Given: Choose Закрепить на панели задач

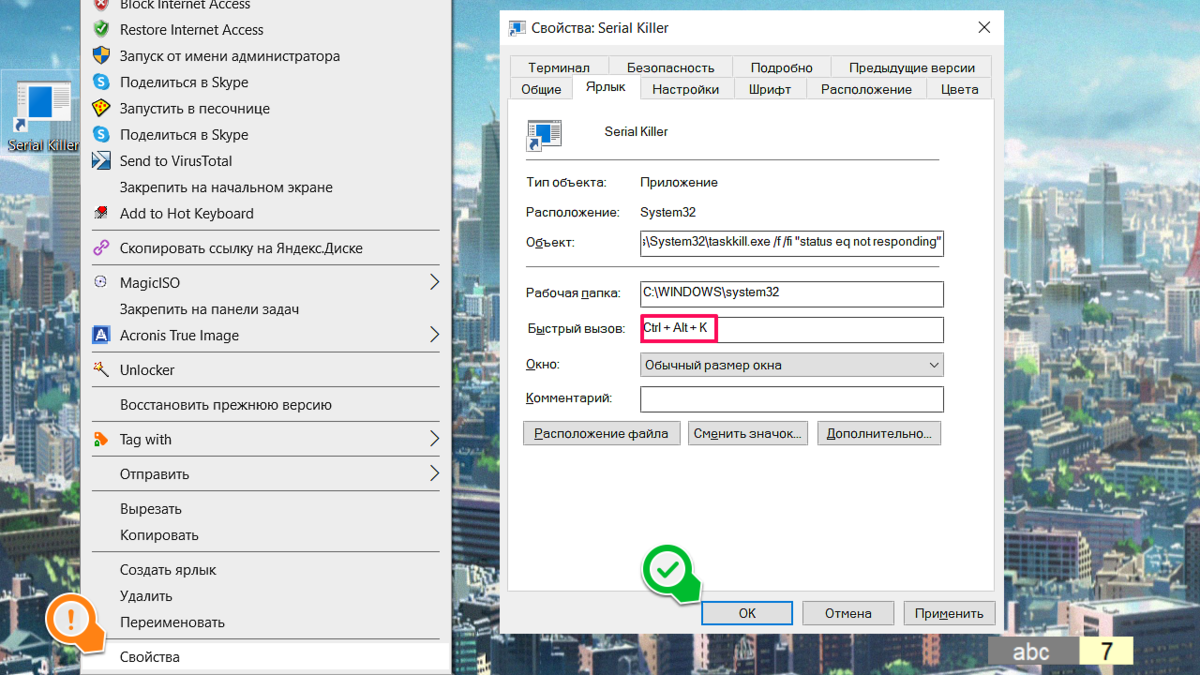Looking at the screenshot, I should coord(266,309).
